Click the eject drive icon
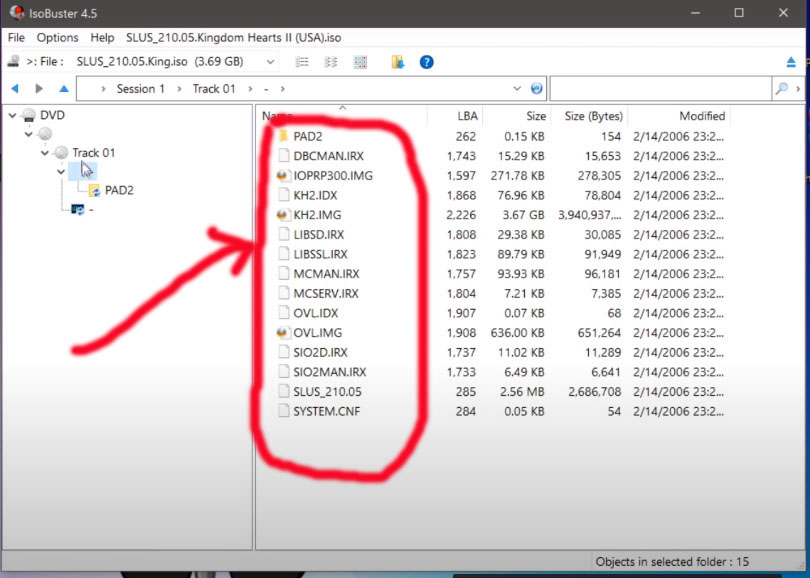810x578 pixels. pyautogui.click(x=791, y=62)
